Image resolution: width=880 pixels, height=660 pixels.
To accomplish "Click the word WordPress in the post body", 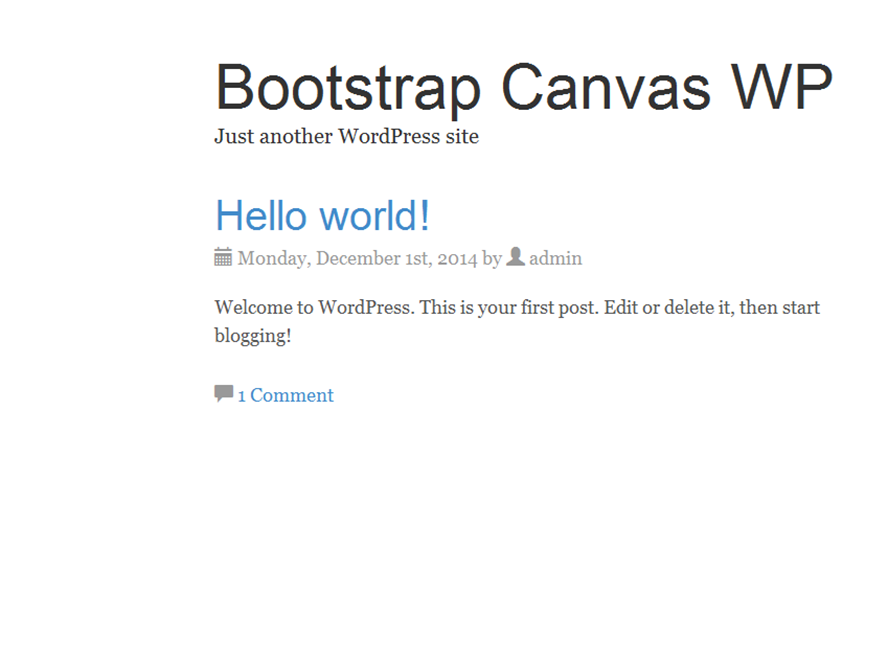I will (x=363, y=307).
